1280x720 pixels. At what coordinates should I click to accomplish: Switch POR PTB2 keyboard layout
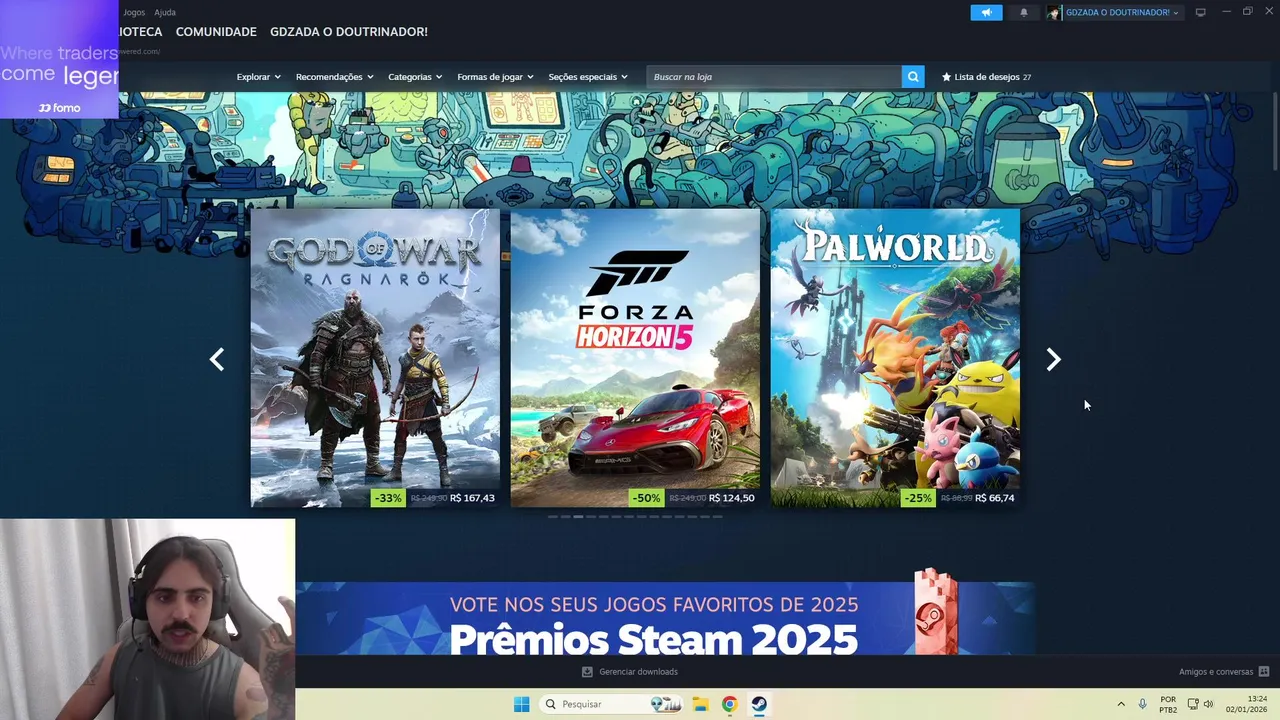coord(1168,704)
